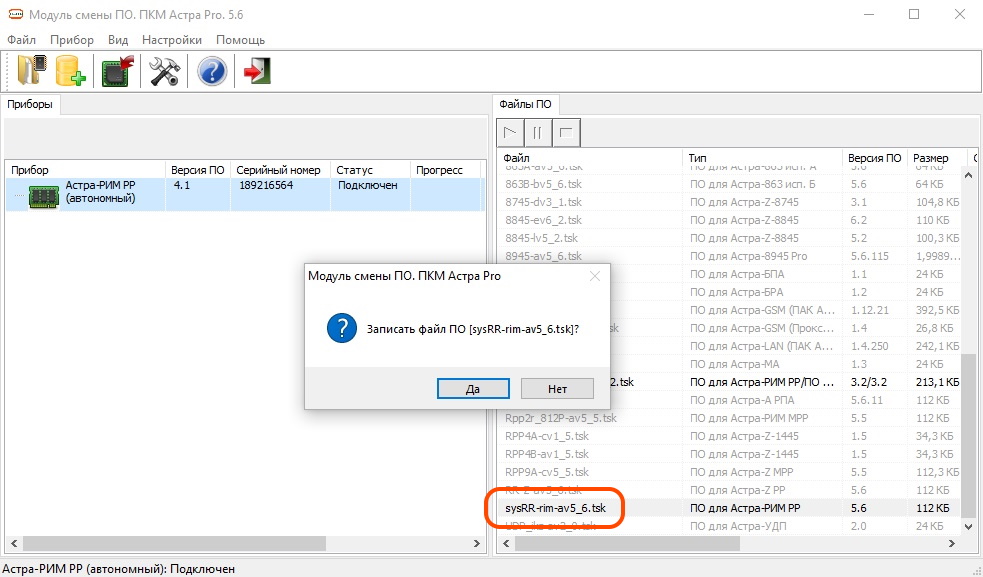Decline with the Нет button

point(557,388)
